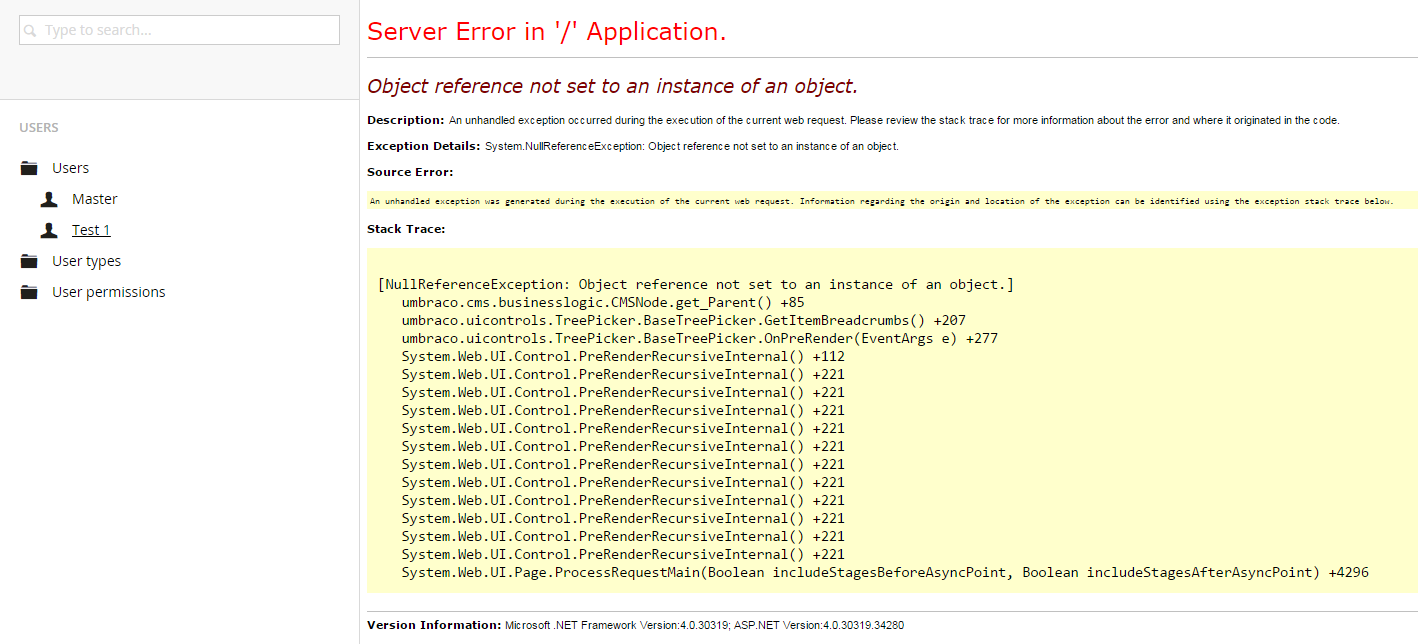Click the User permissions folder icon
Screen dimensions: 1418x644
point(30,292)
